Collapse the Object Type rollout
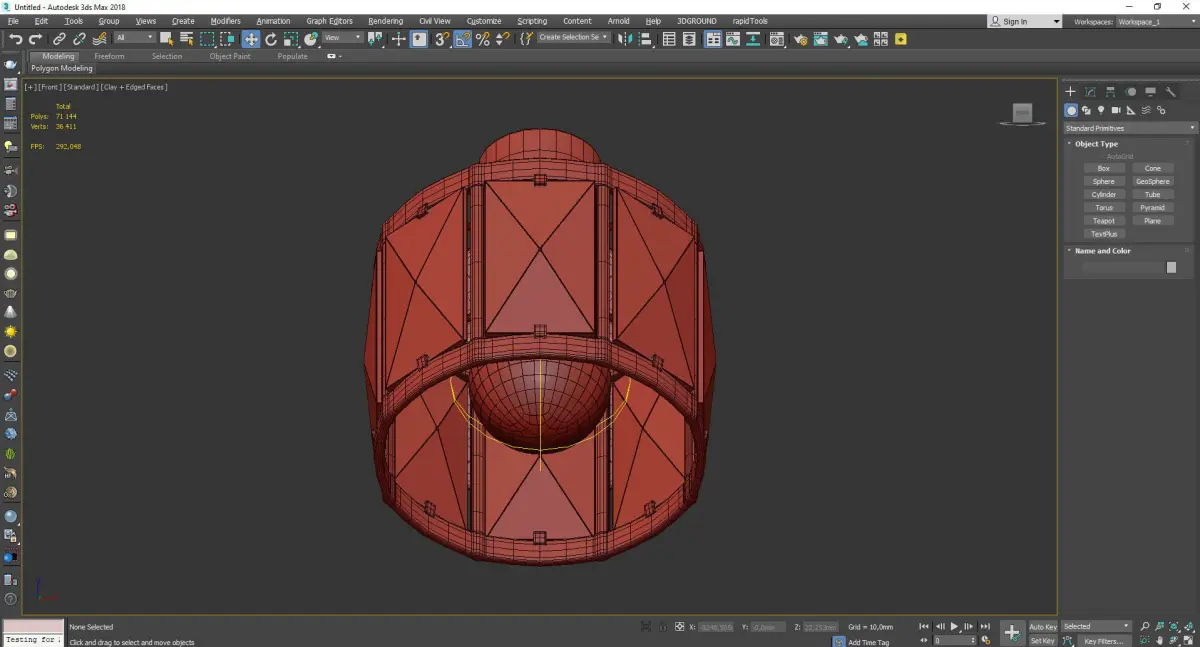The image size is (1200, 647). pyautogui.click(x=1096, y=144)
